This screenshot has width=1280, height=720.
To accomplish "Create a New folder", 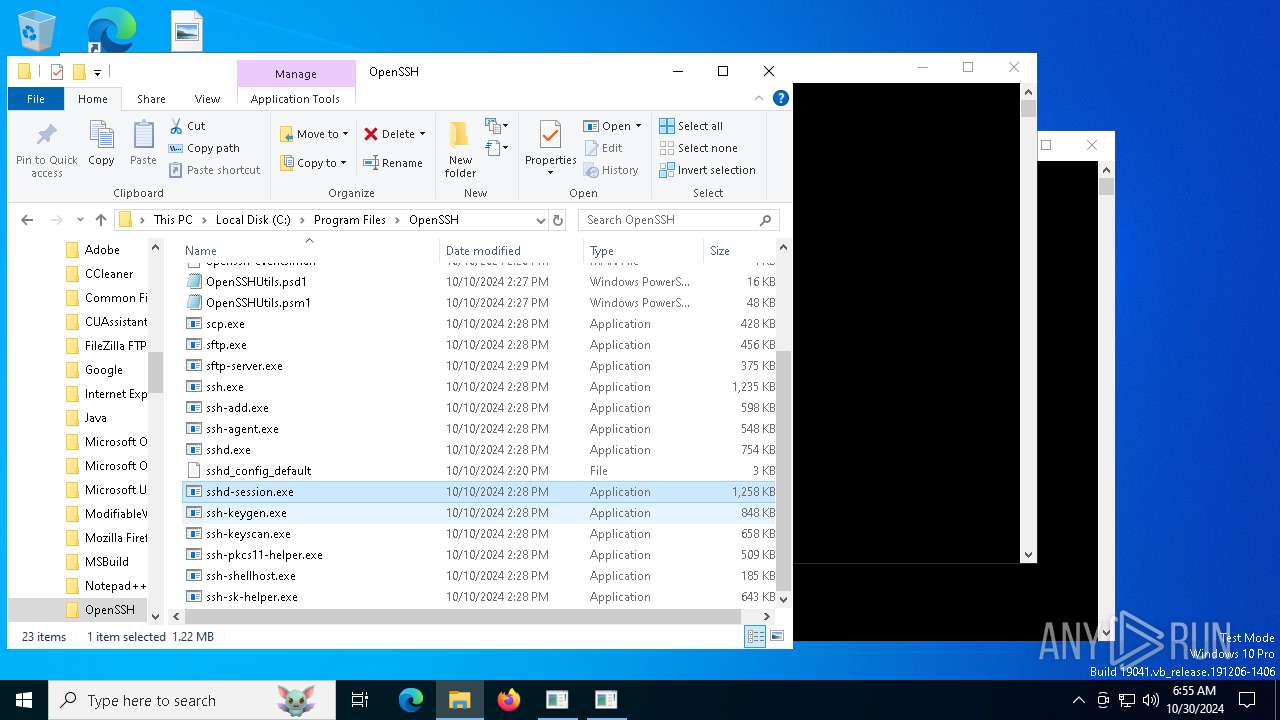I will coord(460,150).
